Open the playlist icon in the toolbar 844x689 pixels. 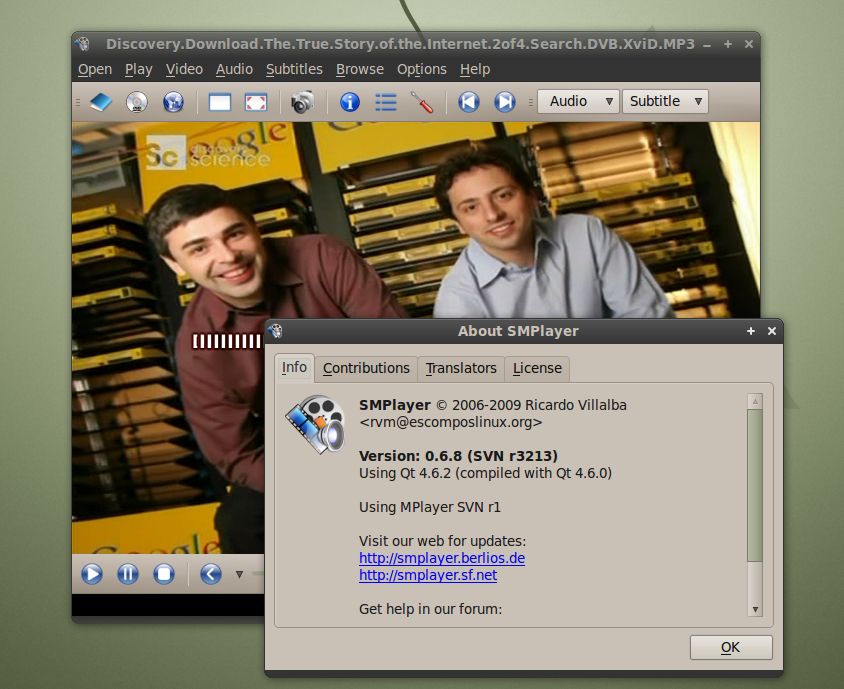(x=385, y=102)
